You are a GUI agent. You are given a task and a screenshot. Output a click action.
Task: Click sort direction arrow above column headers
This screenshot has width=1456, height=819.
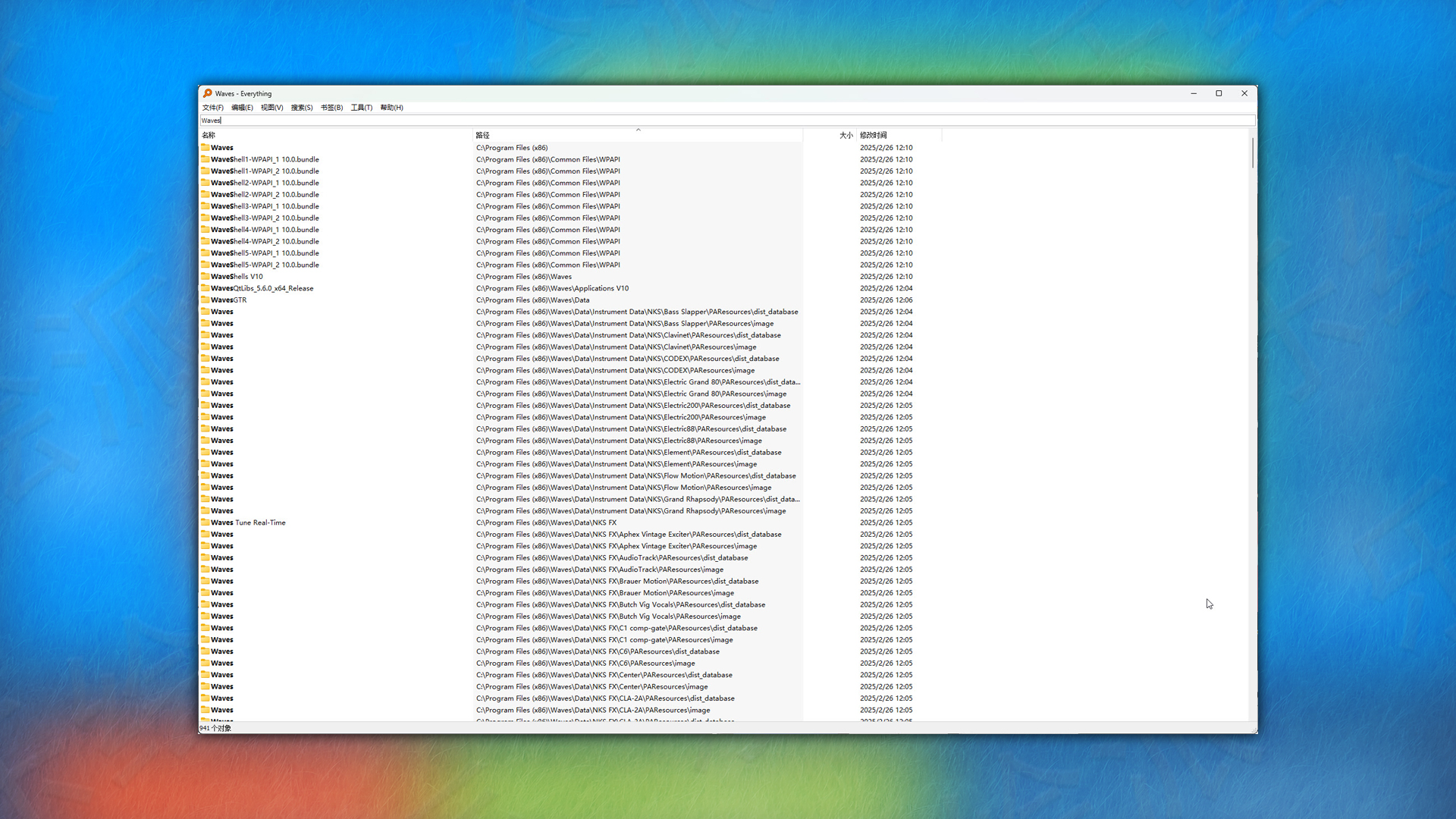point(638,130)
